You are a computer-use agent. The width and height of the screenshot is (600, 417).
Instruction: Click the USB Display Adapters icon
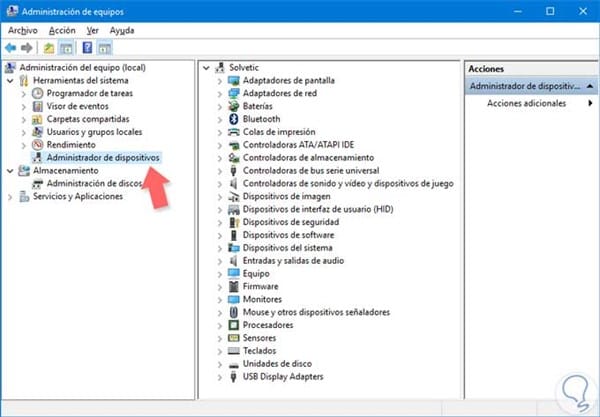(233, 376)
